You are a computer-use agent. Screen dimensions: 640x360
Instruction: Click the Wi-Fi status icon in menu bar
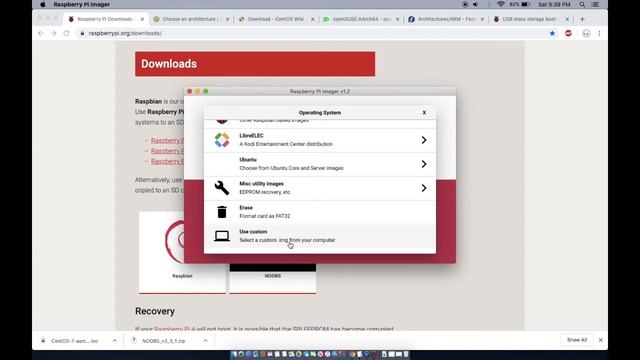coord(500,4)
